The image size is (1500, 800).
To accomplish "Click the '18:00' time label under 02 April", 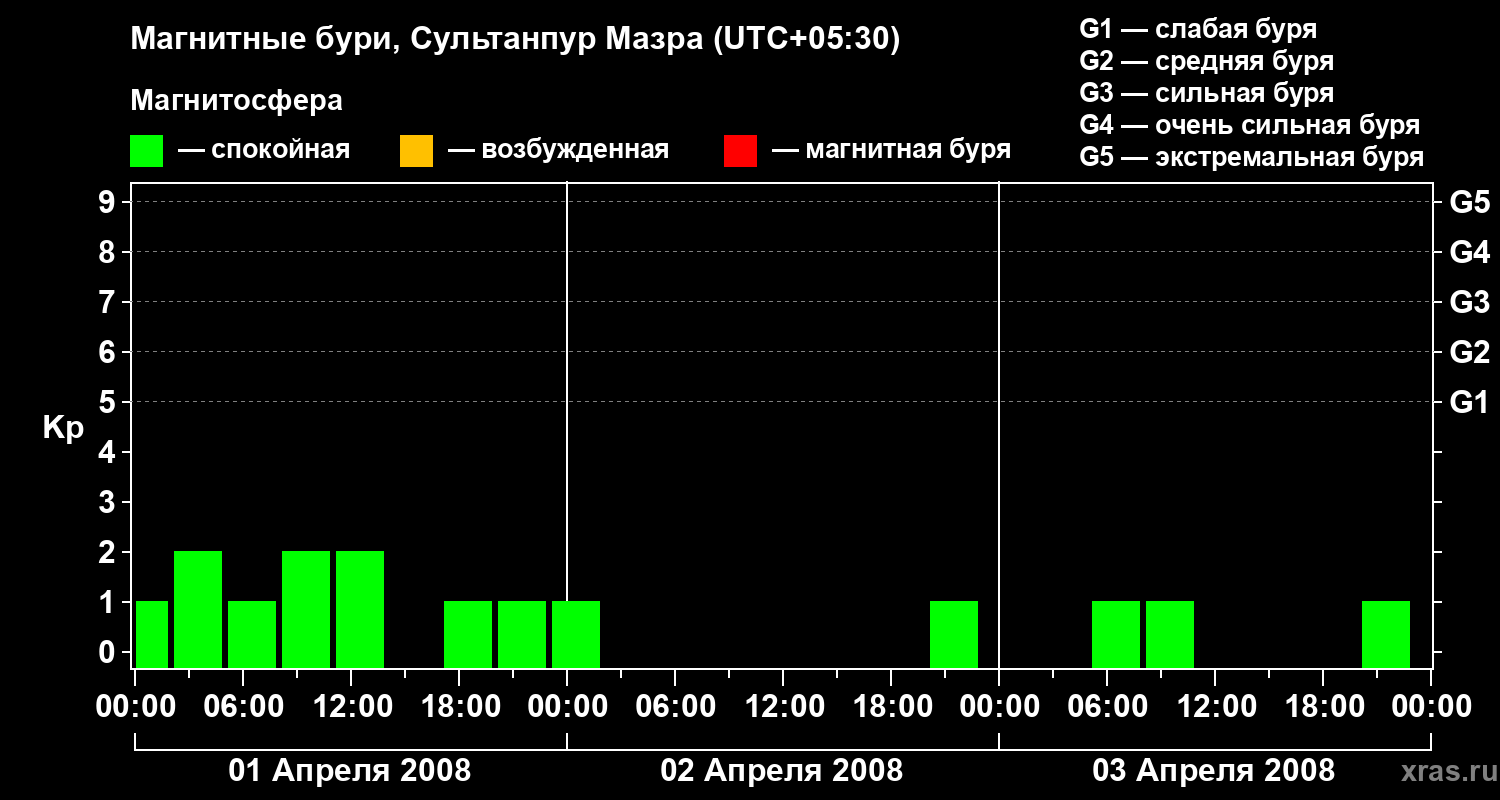I will [891, 707].
